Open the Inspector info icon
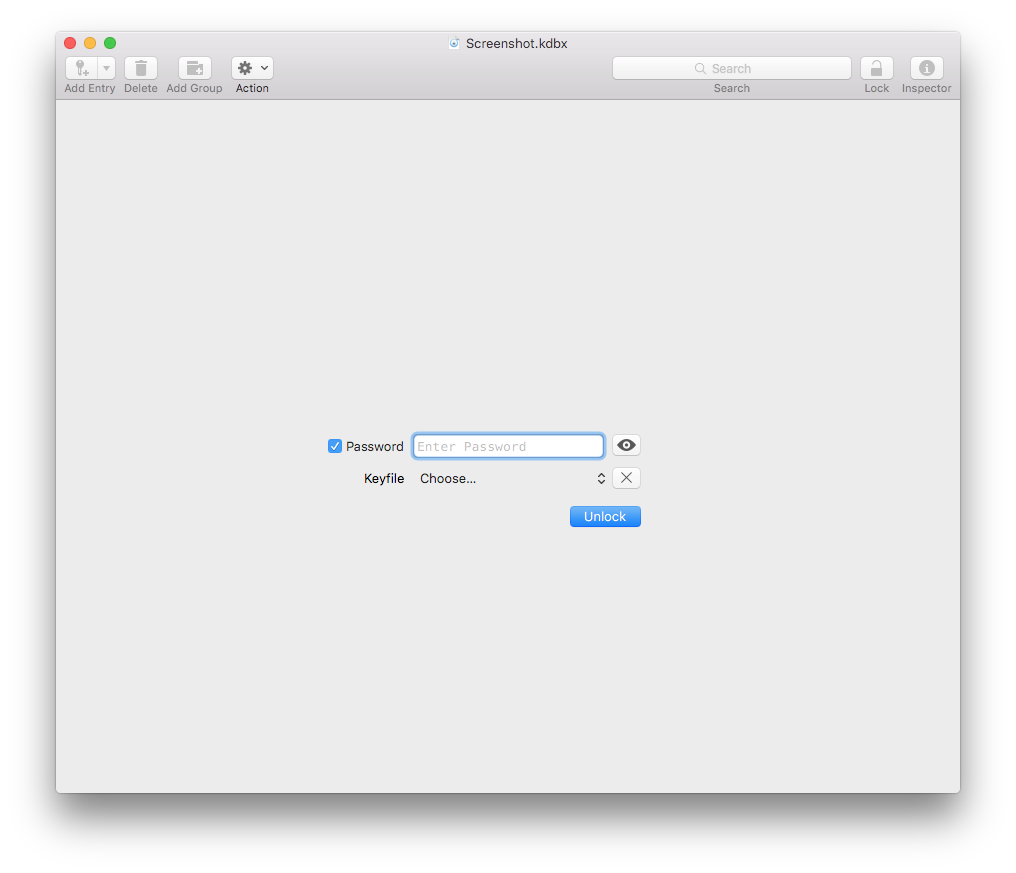The height and width of the screenshot is (873, 1016). click(x=926, y=68)
